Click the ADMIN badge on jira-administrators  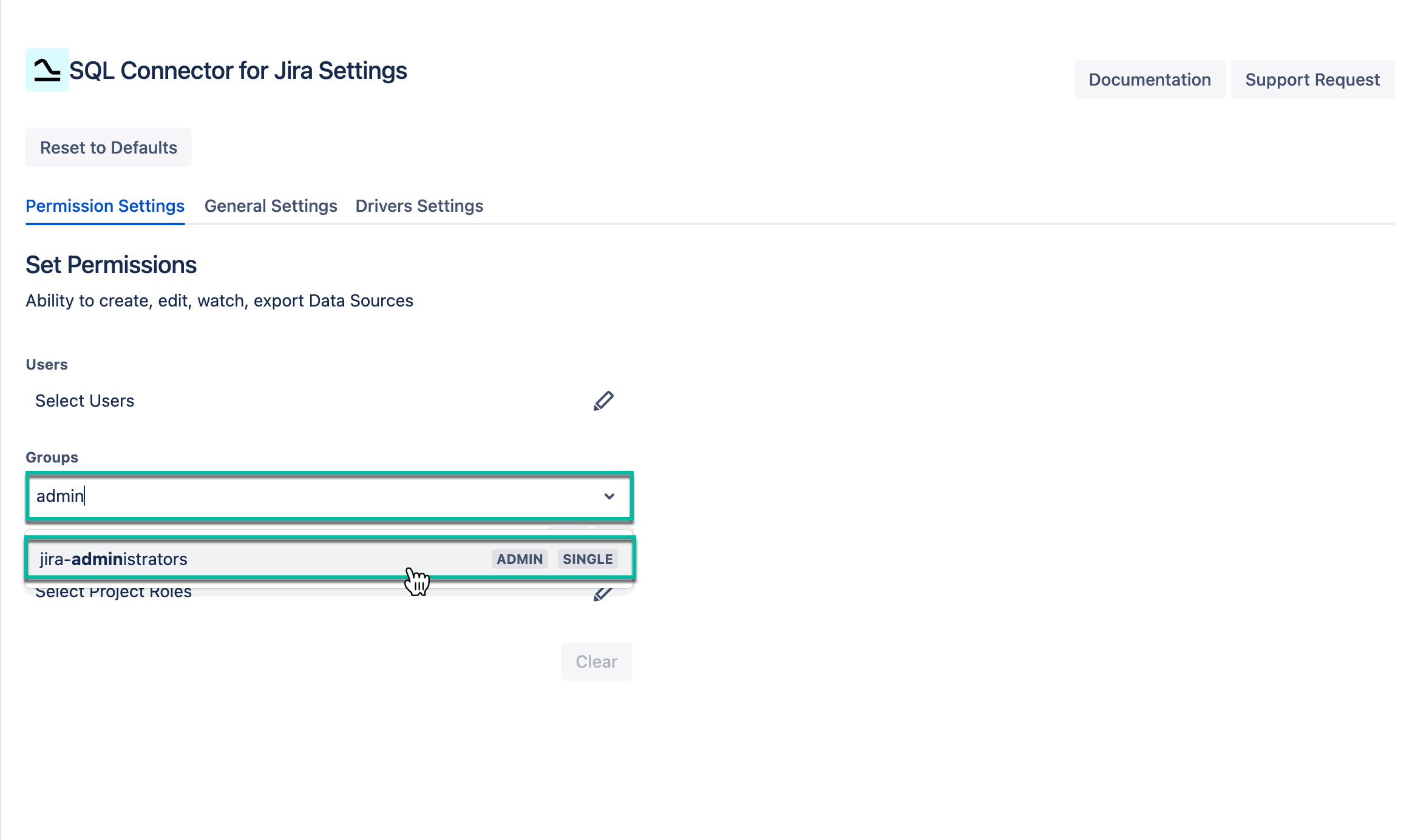coord(519,559)
